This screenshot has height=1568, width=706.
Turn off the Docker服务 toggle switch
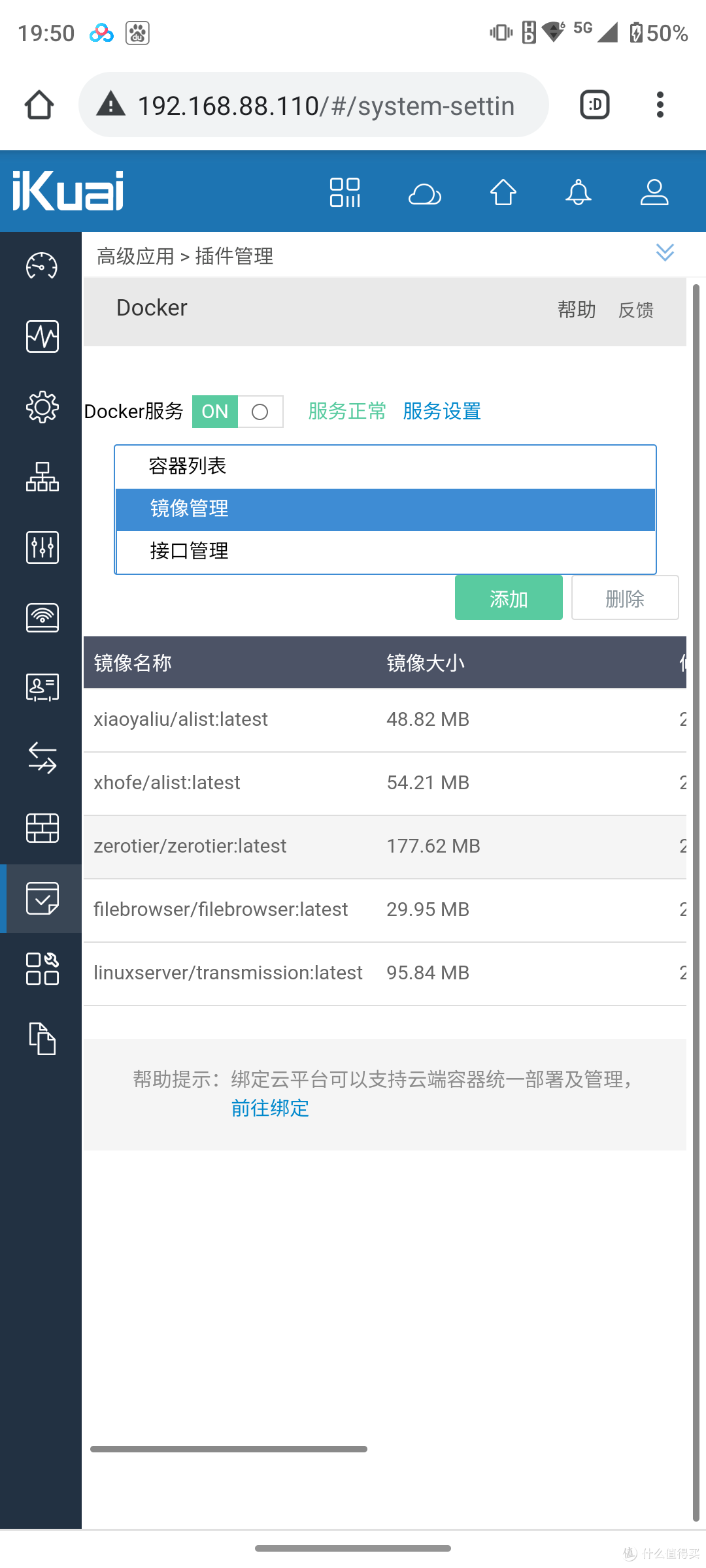point(260,412)
